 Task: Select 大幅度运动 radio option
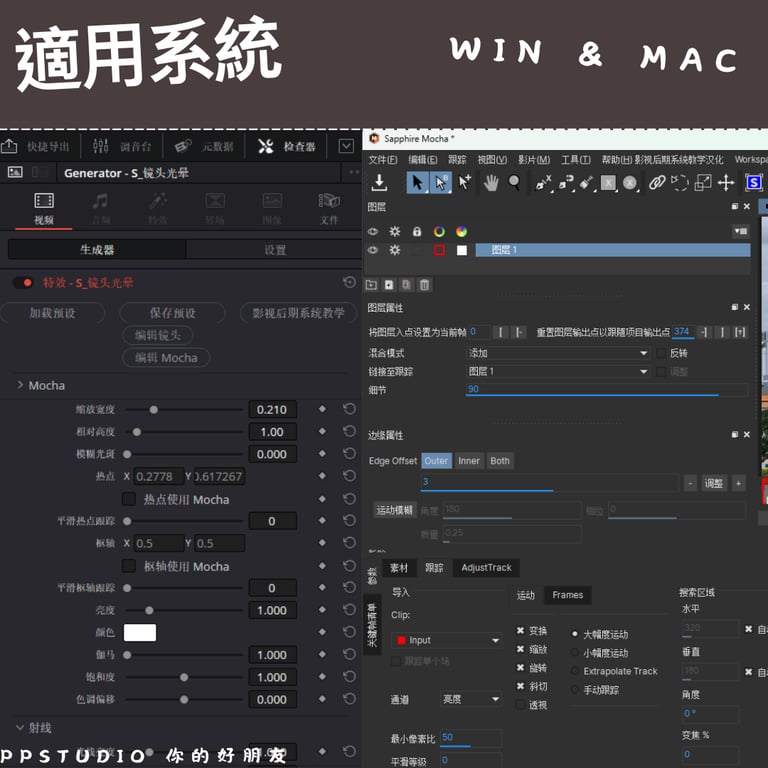575,634
